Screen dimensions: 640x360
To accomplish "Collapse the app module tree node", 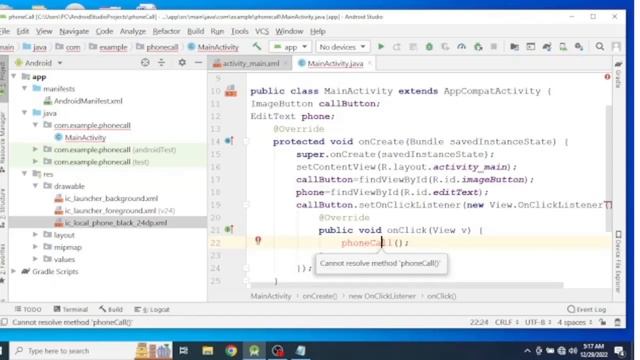I will [14, 76].
